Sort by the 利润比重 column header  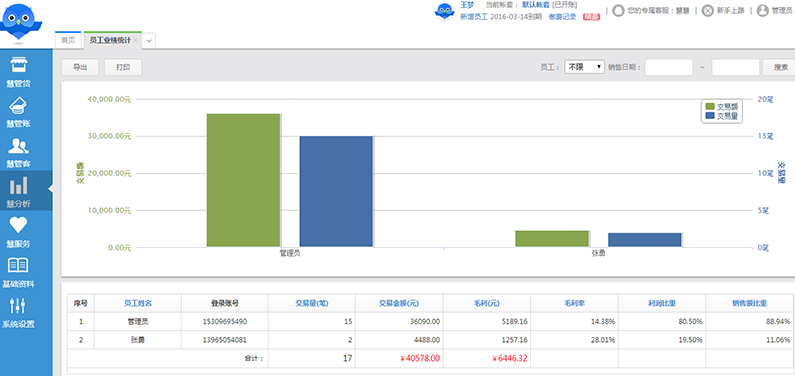click(x=662, y=303)
